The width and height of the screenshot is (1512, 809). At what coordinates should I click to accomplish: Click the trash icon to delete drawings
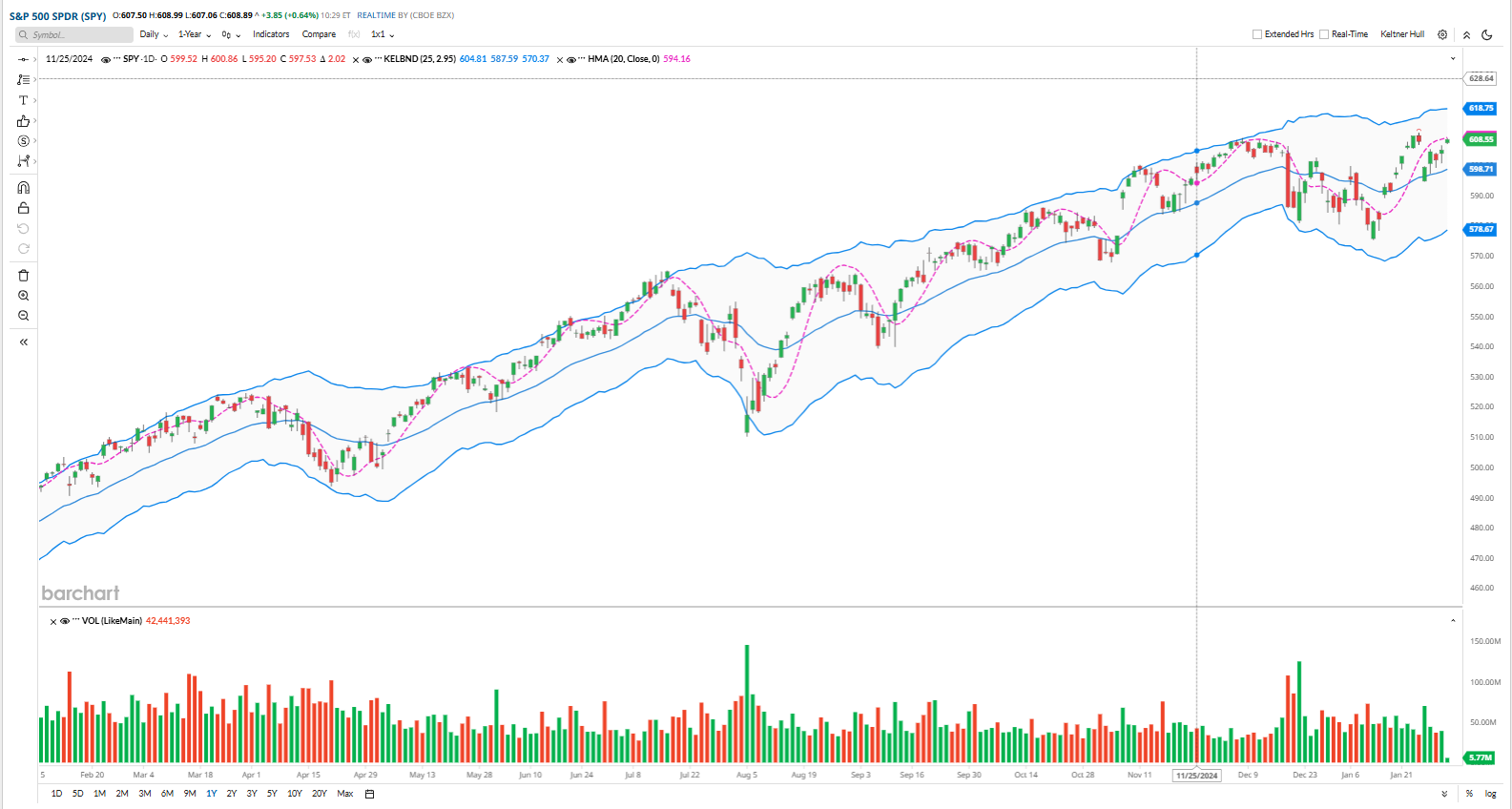[x=23, y=276]
